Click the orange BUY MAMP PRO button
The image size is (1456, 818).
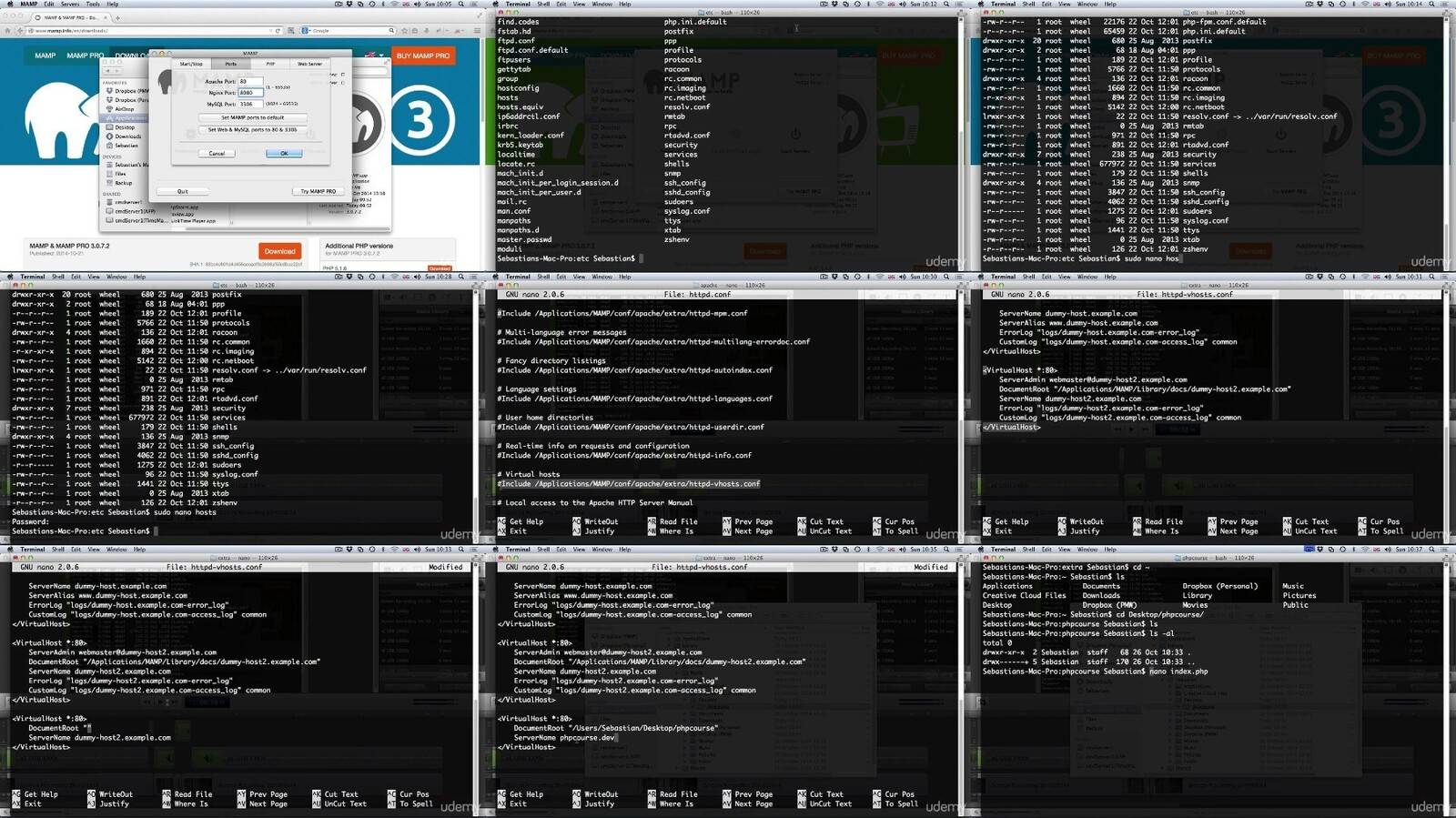coord(423,56)
